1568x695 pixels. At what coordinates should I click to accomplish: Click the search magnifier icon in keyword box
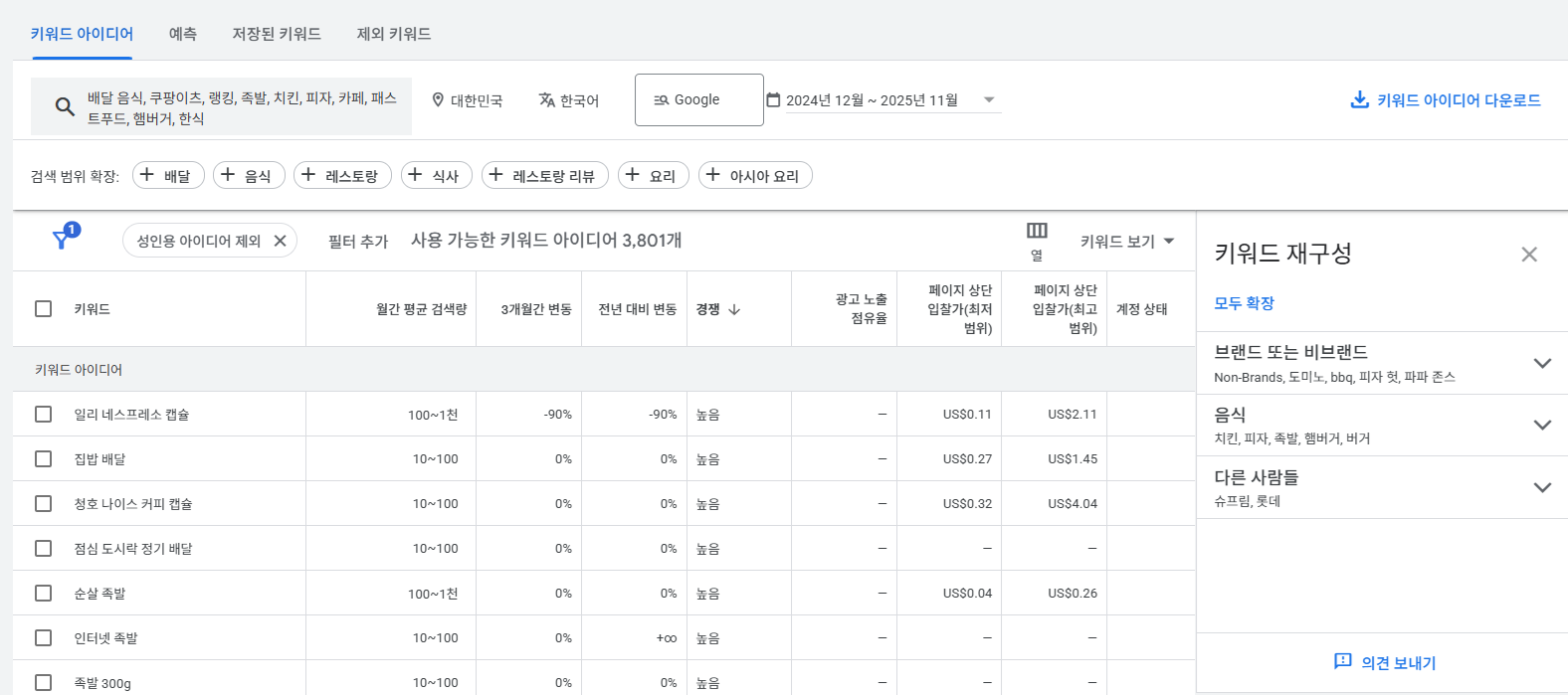[x=65, y=106]
